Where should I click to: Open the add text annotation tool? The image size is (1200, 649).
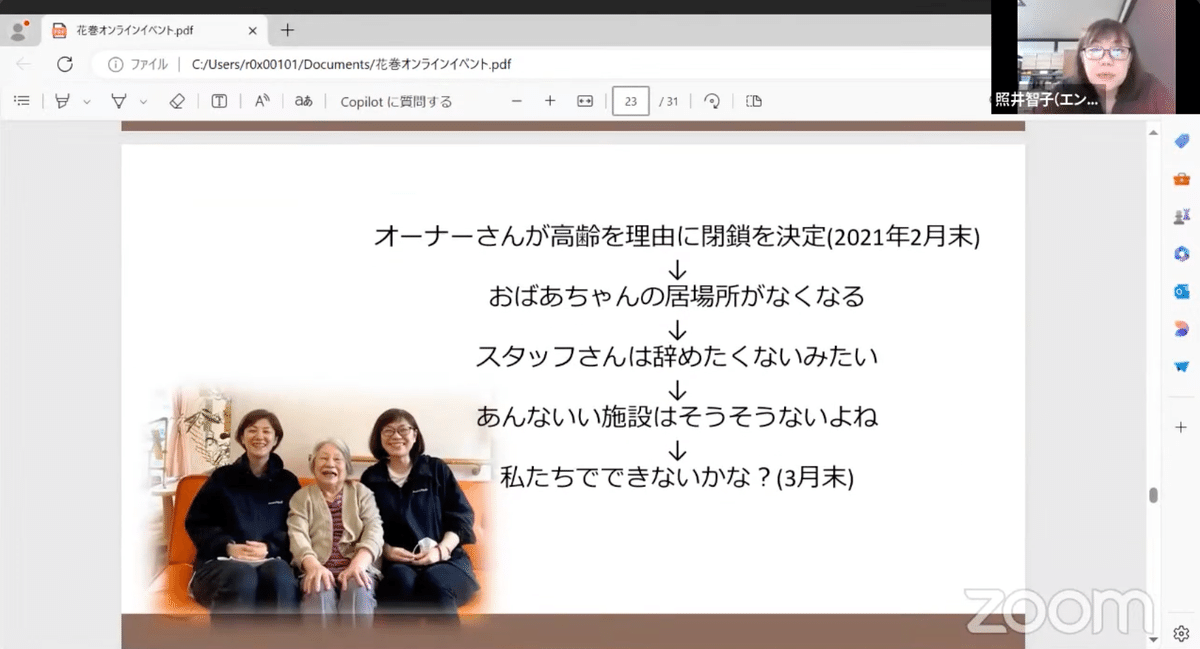(x=219, y=101)
